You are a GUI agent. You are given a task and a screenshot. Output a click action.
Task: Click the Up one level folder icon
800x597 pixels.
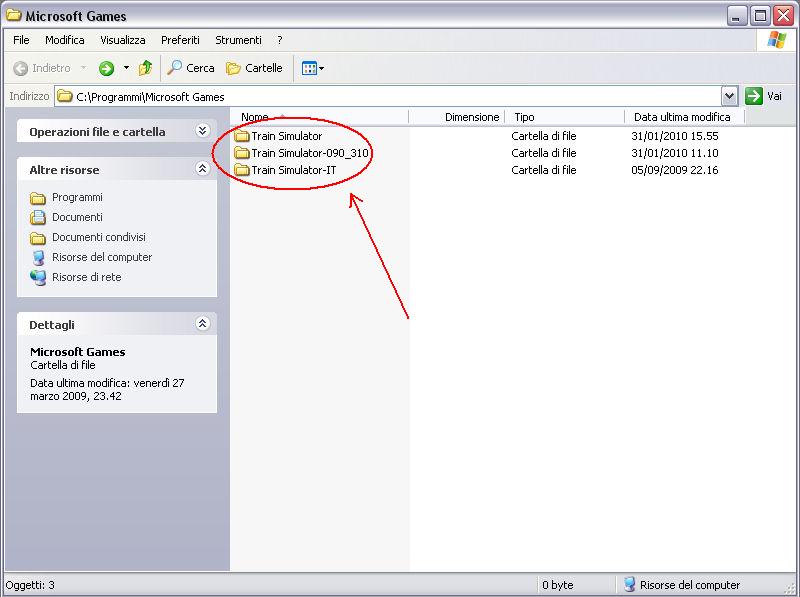(x=145, y=68)
